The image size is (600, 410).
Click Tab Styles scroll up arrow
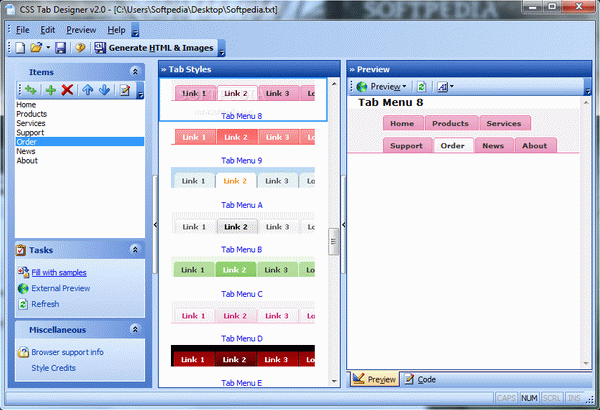click(x=334, y=83)
